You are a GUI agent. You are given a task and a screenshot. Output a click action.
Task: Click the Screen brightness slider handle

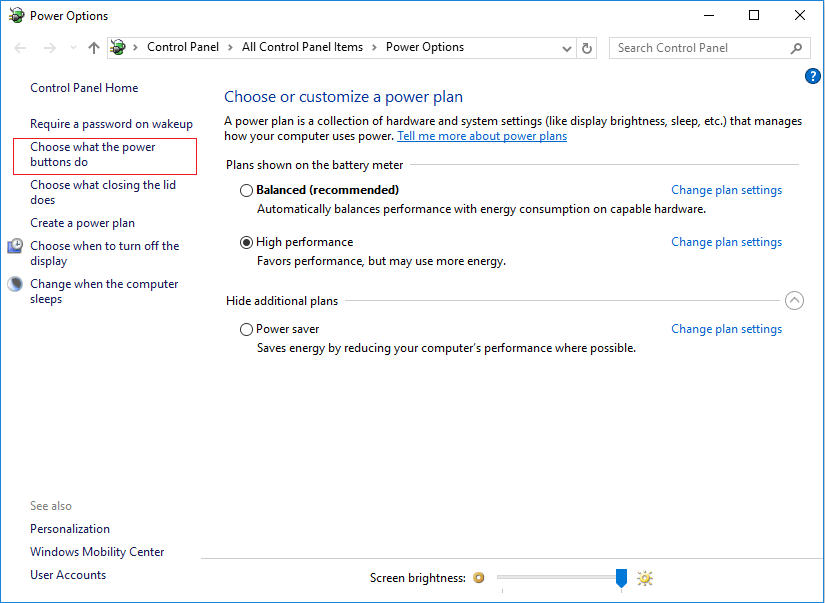621,578
